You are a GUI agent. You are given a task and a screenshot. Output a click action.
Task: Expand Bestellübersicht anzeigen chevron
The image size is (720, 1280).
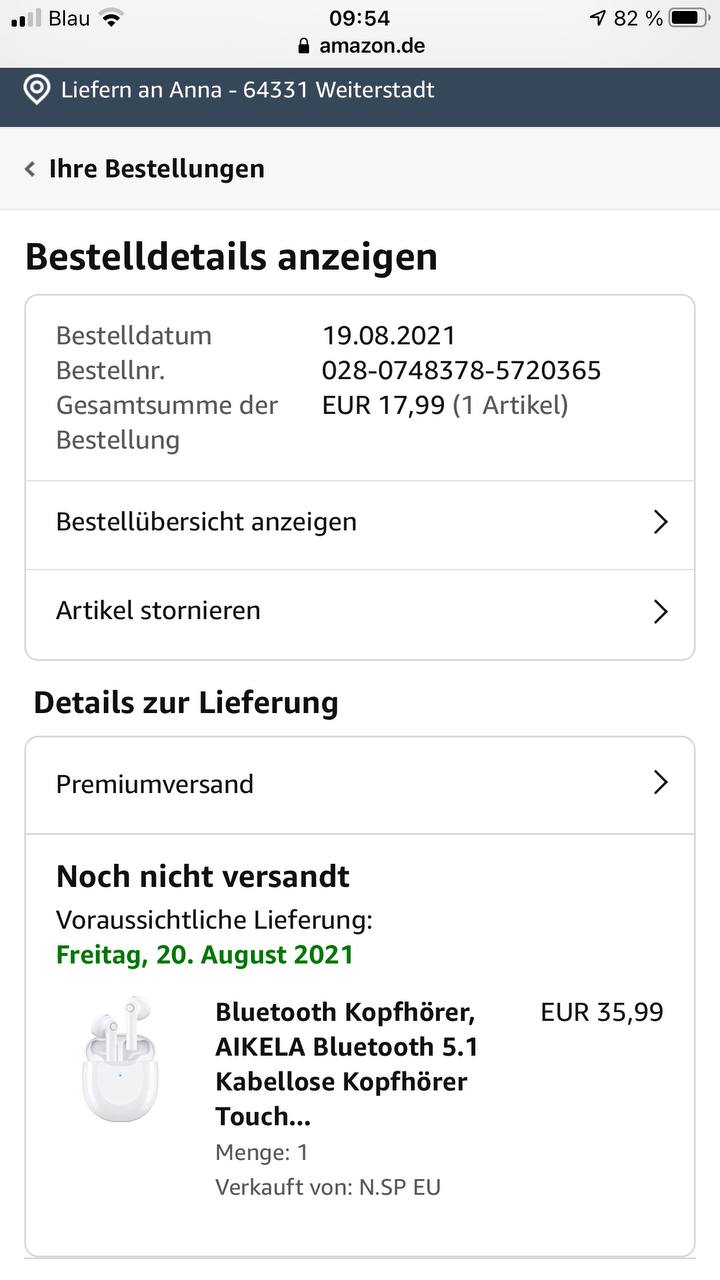[x=660, y=522]
